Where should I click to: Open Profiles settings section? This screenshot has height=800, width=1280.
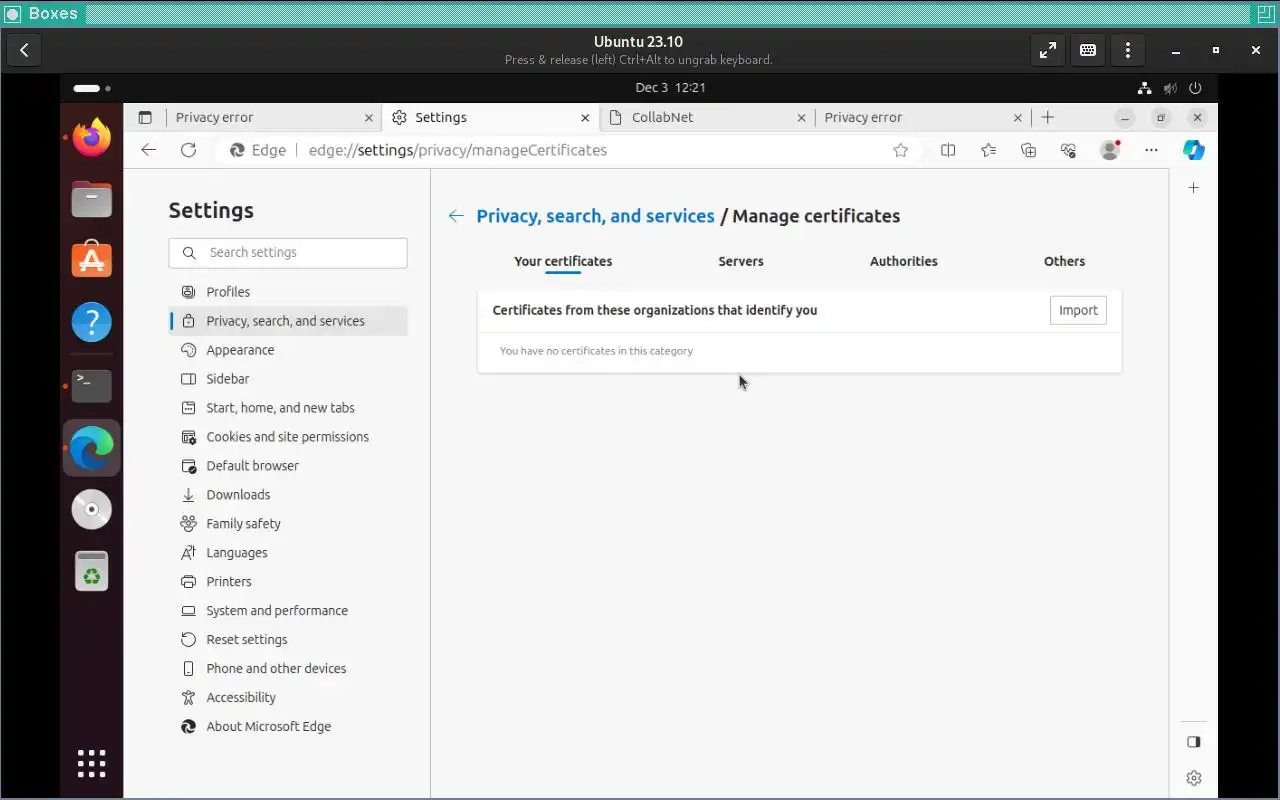tap(288, 292)
